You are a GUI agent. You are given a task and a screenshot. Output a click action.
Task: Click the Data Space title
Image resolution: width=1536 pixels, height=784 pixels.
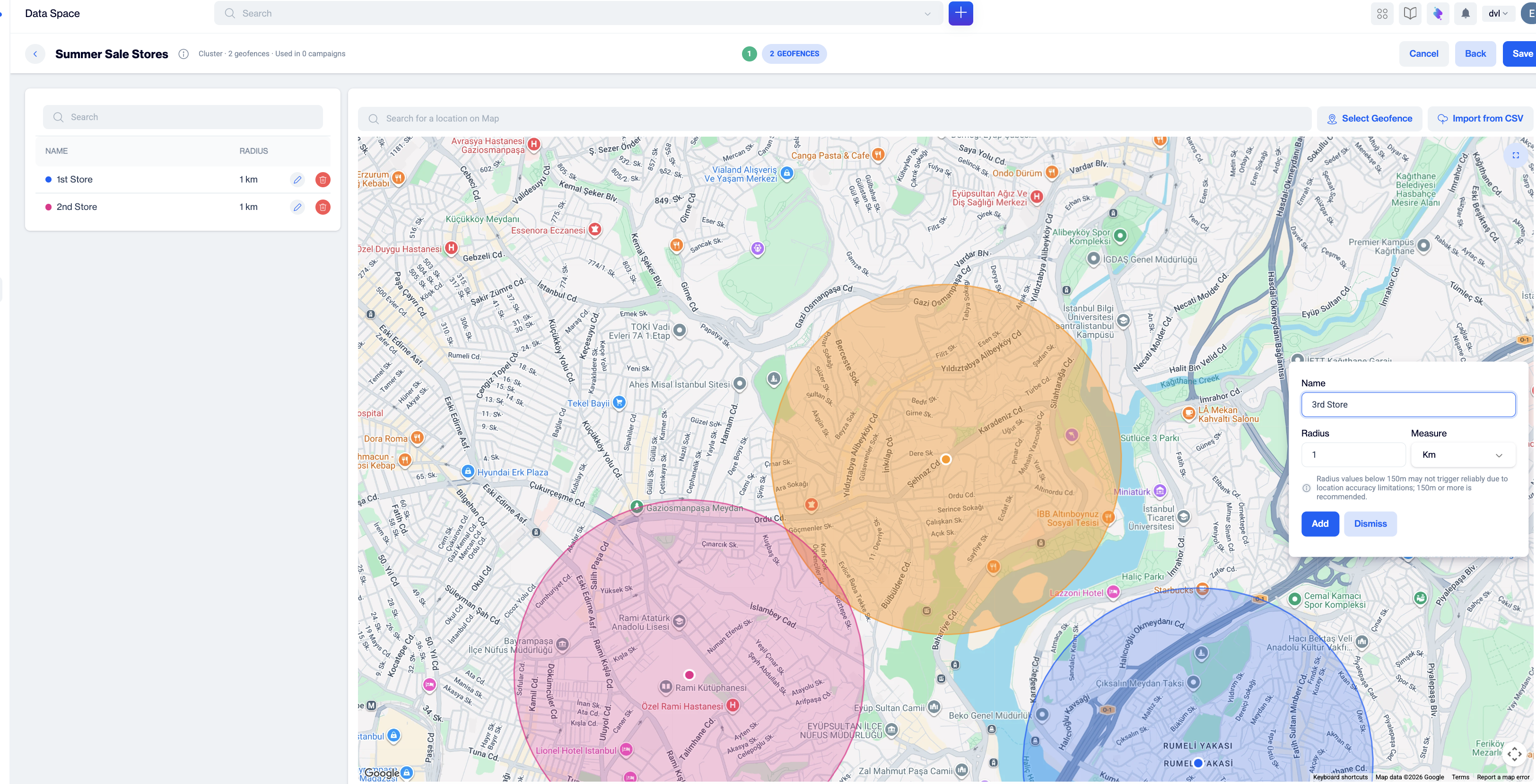pos(52,13)
